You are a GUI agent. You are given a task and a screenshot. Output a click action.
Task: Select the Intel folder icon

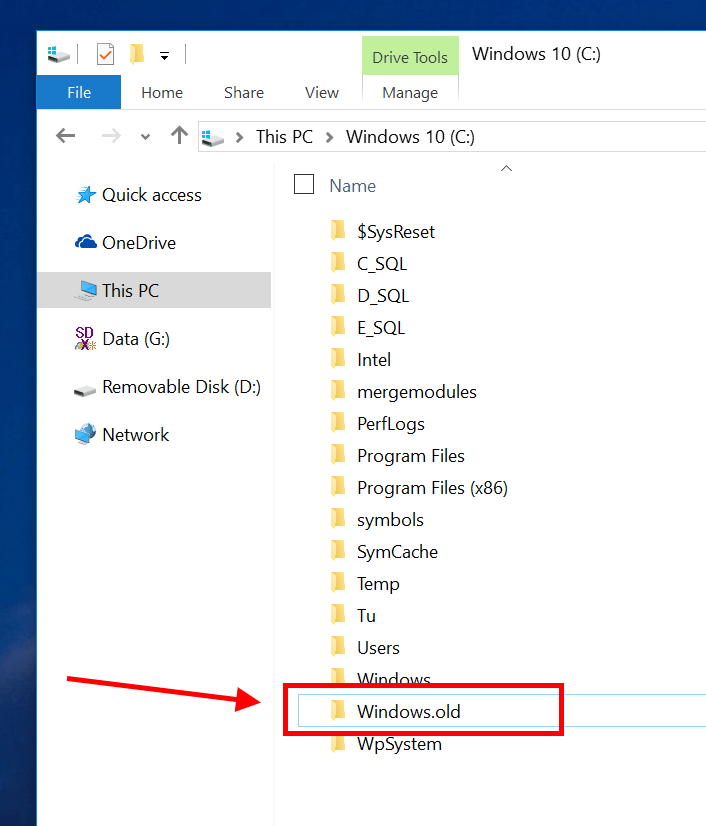(x=338, y=359)
